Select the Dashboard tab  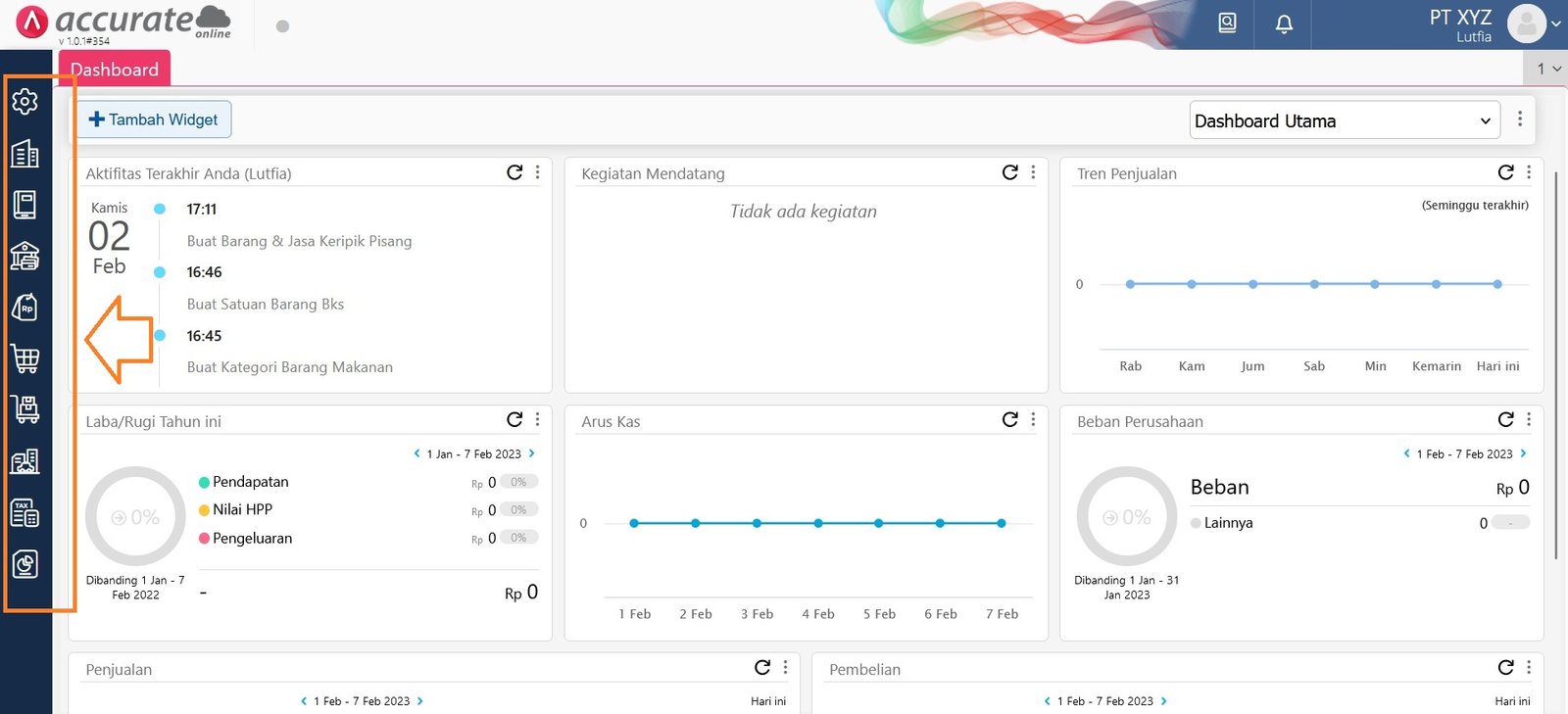(x=115, y=70)
